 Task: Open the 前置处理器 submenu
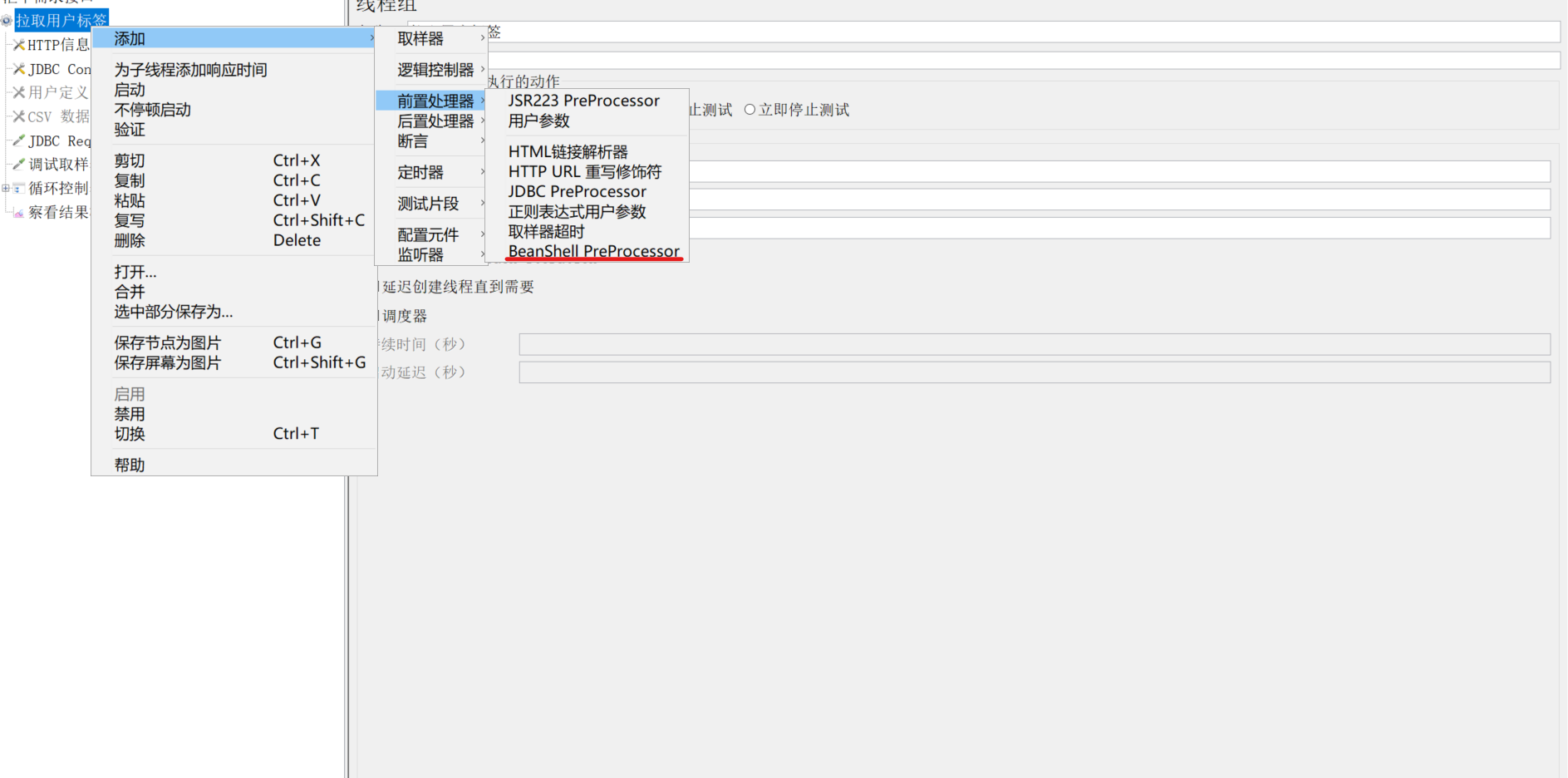pyautogui.click(x=431, y=101)
